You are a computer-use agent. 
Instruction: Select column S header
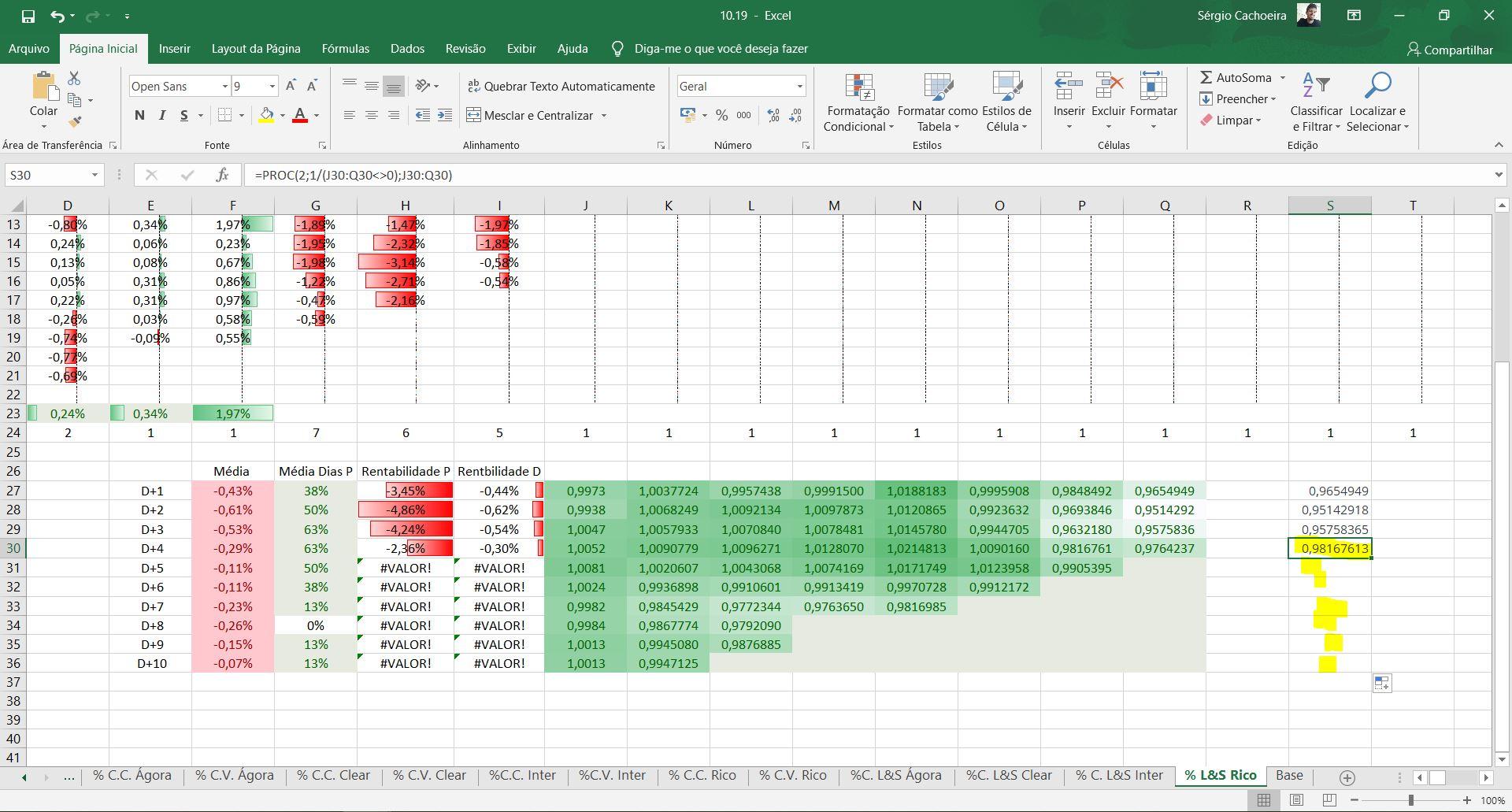click(x=1329, y=206)
